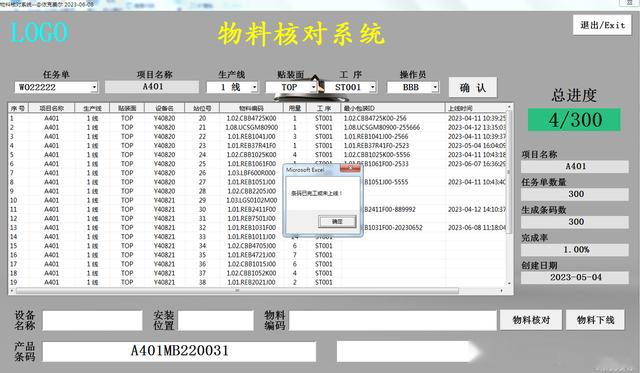Click the 退出/Exit button
This screenshot has height=373, width=640.
602,25
